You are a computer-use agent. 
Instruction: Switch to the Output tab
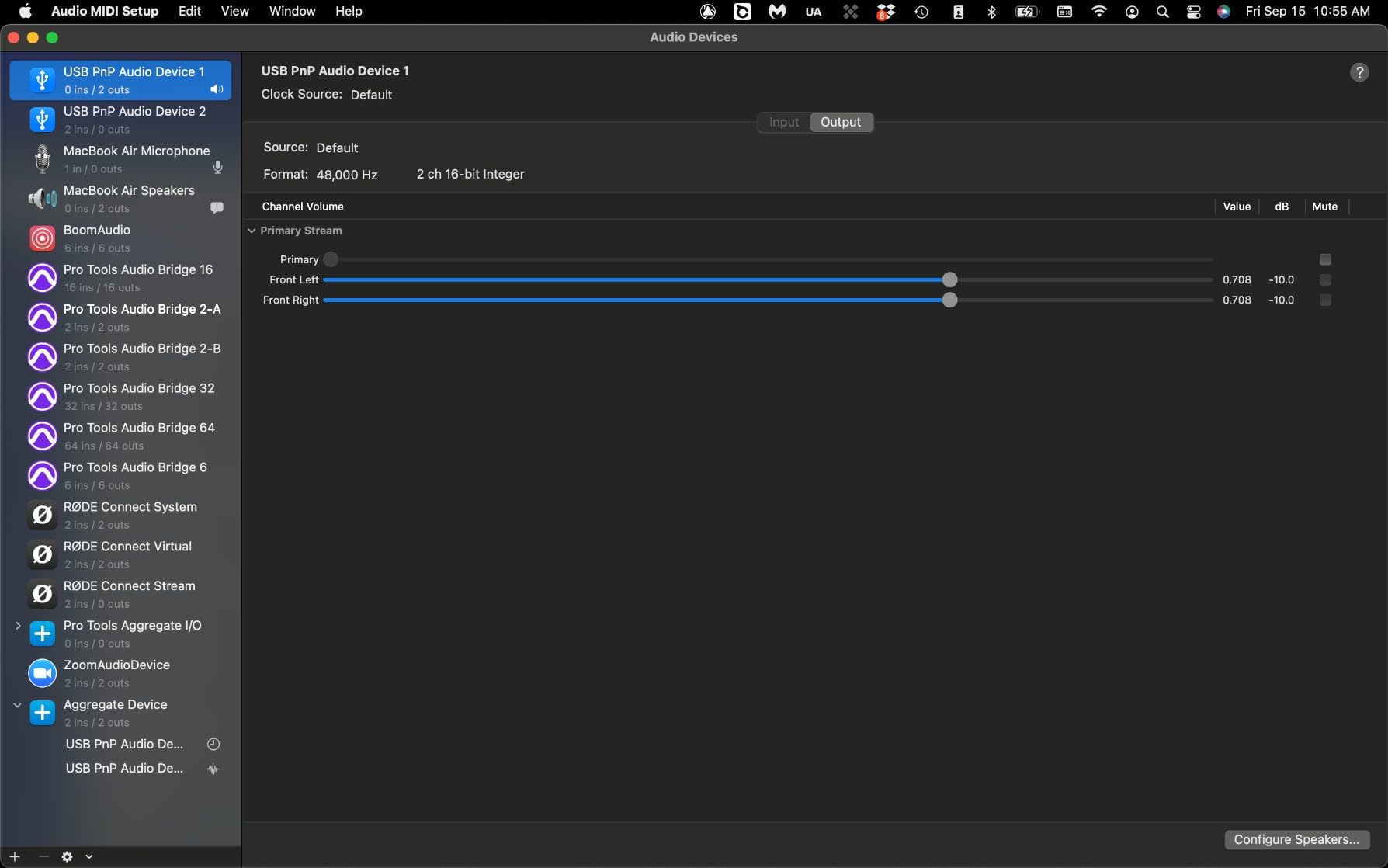tap(841, 122)
